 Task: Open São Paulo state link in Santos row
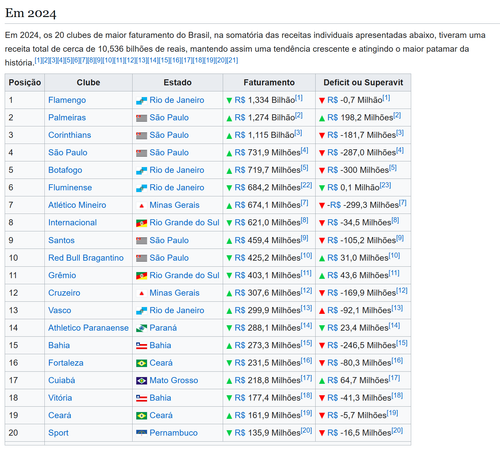pyautogui.click(x=169, y=240)
